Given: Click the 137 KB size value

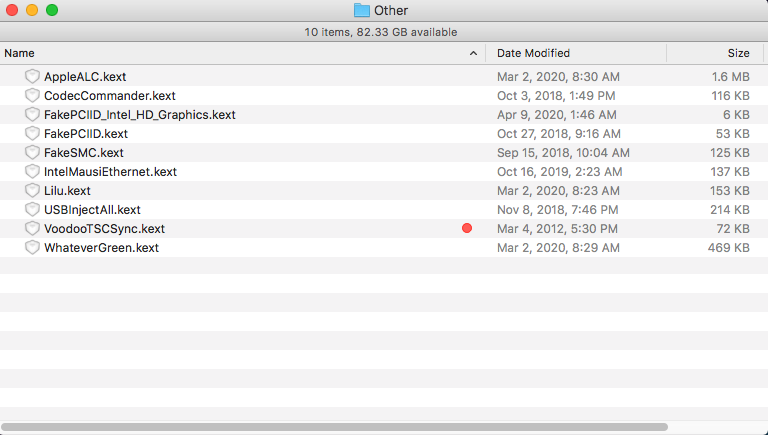Looking at the screenshot, I should click(730, 171).
